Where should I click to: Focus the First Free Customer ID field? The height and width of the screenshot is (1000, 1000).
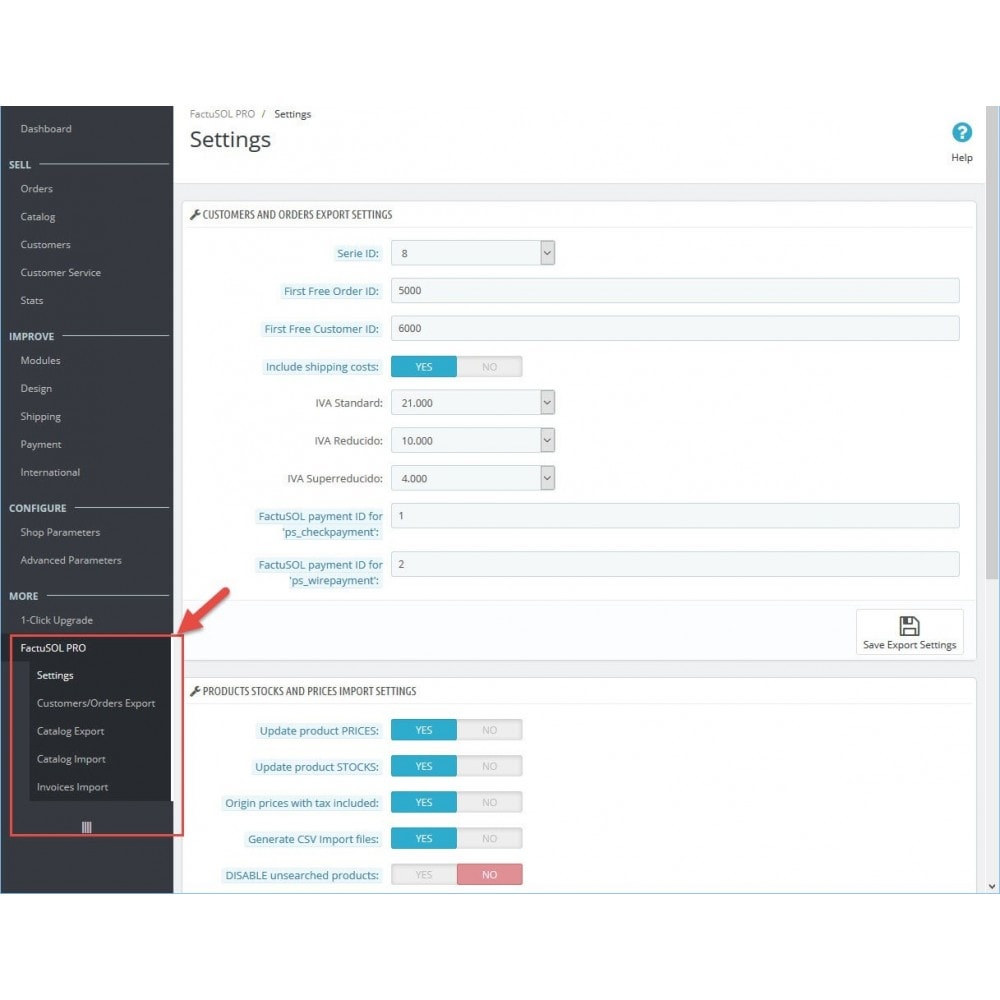pos(675,328)
